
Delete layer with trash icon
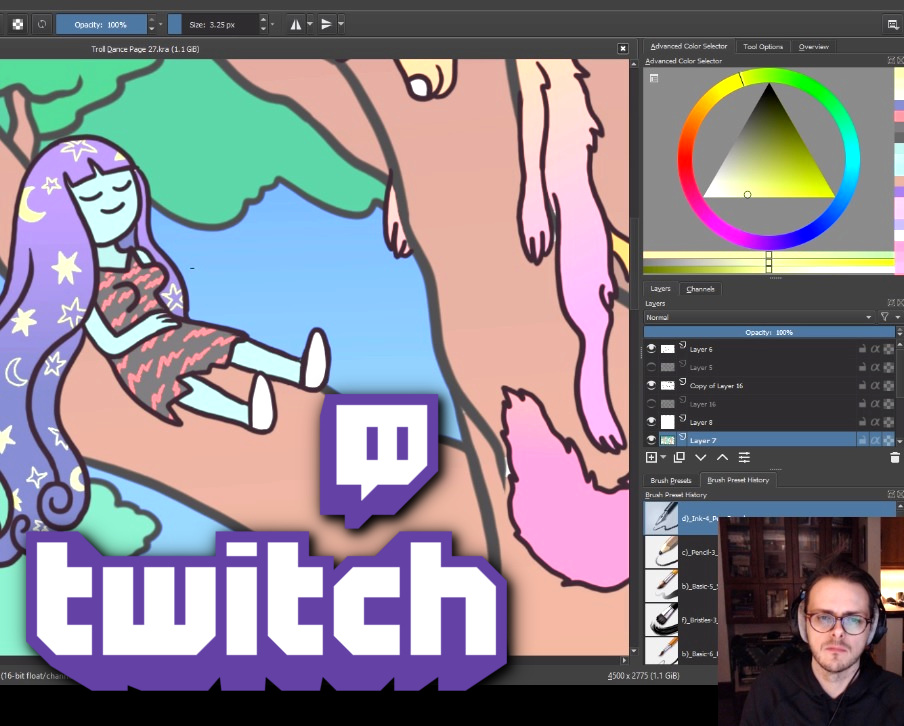(x=895, y=457)
